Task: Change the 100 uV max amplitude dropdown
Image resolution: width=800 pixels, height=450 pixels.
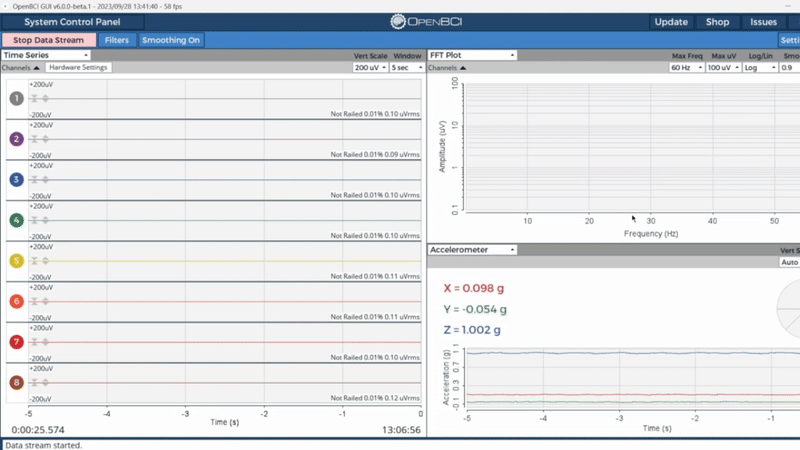Action: point(723,67)
